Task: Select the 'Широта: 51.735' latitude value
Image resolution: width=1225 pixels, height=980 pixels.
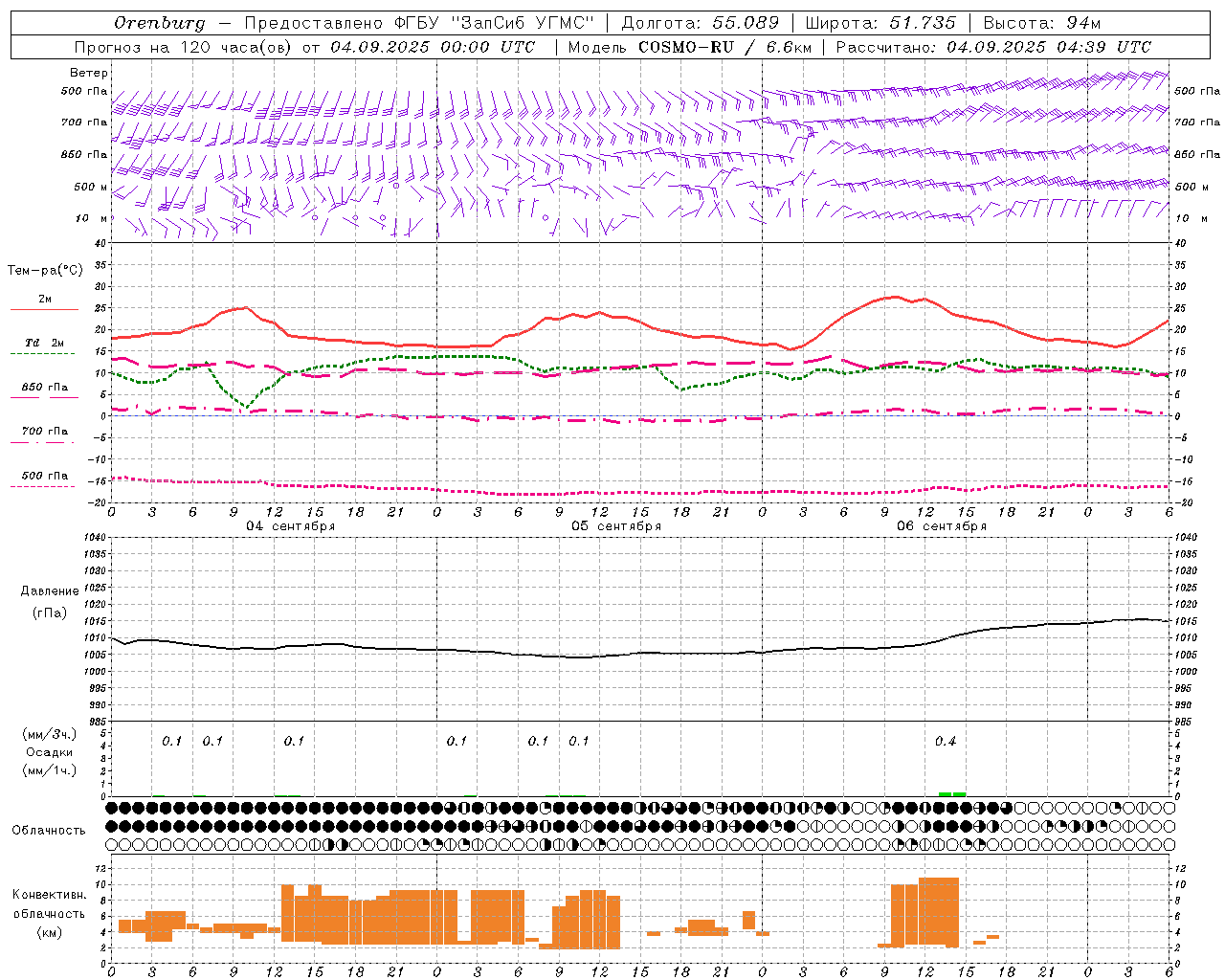Action: tap(880, 23)
